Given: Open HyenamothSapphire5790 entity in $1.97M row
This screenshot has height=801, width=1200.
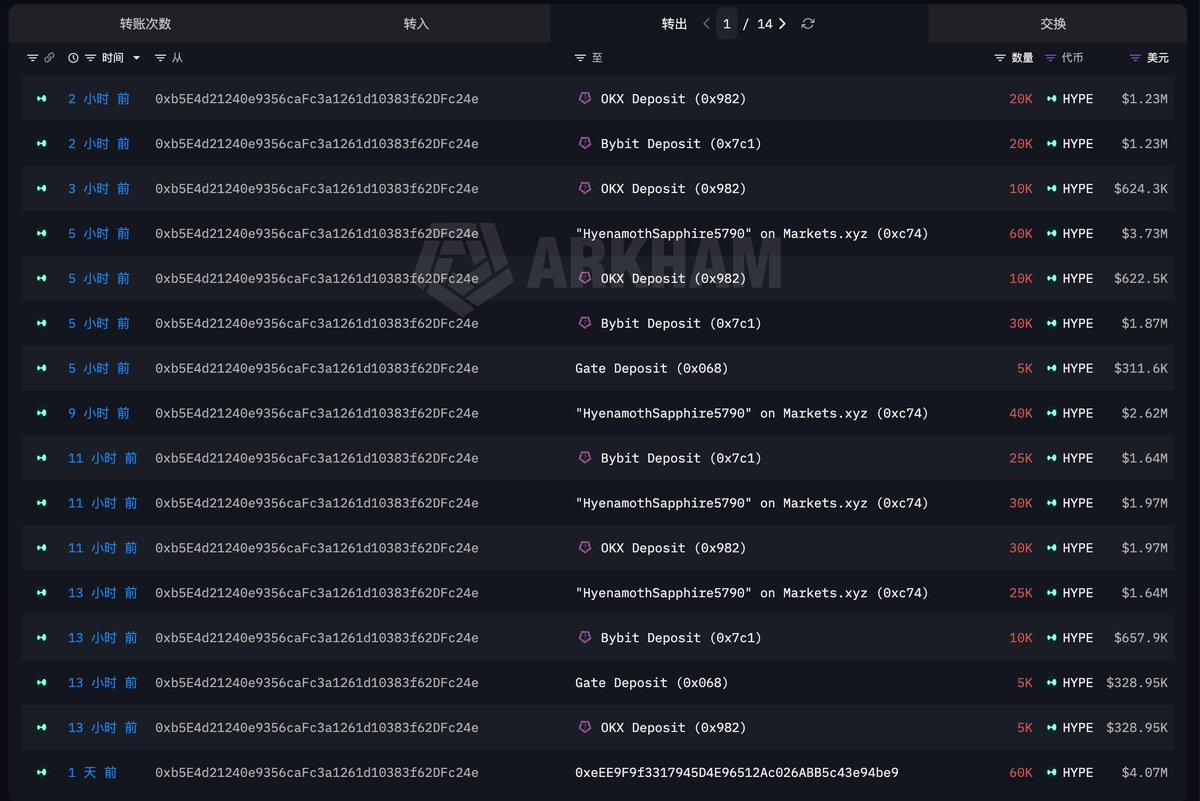Looking at the screenshot, I should click(x=752, y=503).
